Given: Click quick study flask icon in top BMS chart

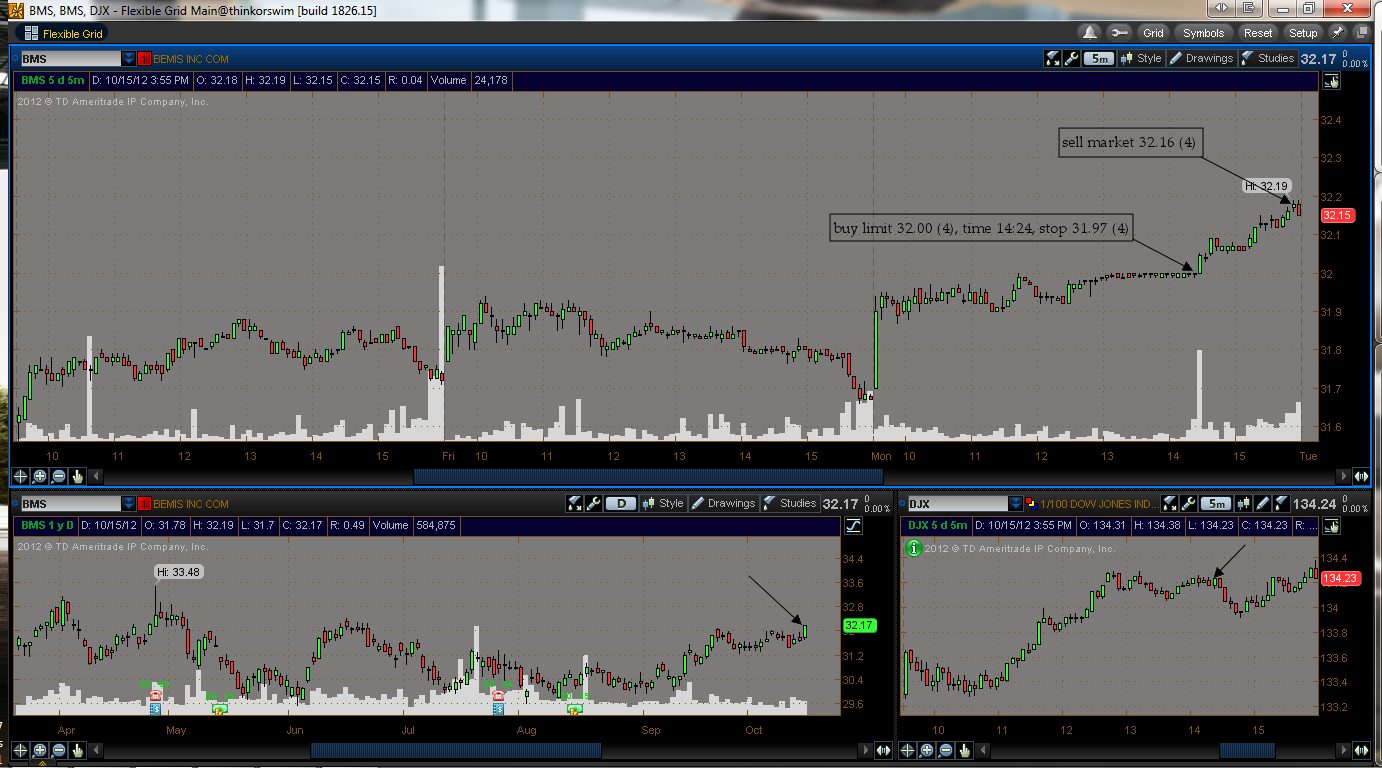Looking at the screenshot, I should pyautogui.click(x=1053, y=58).
